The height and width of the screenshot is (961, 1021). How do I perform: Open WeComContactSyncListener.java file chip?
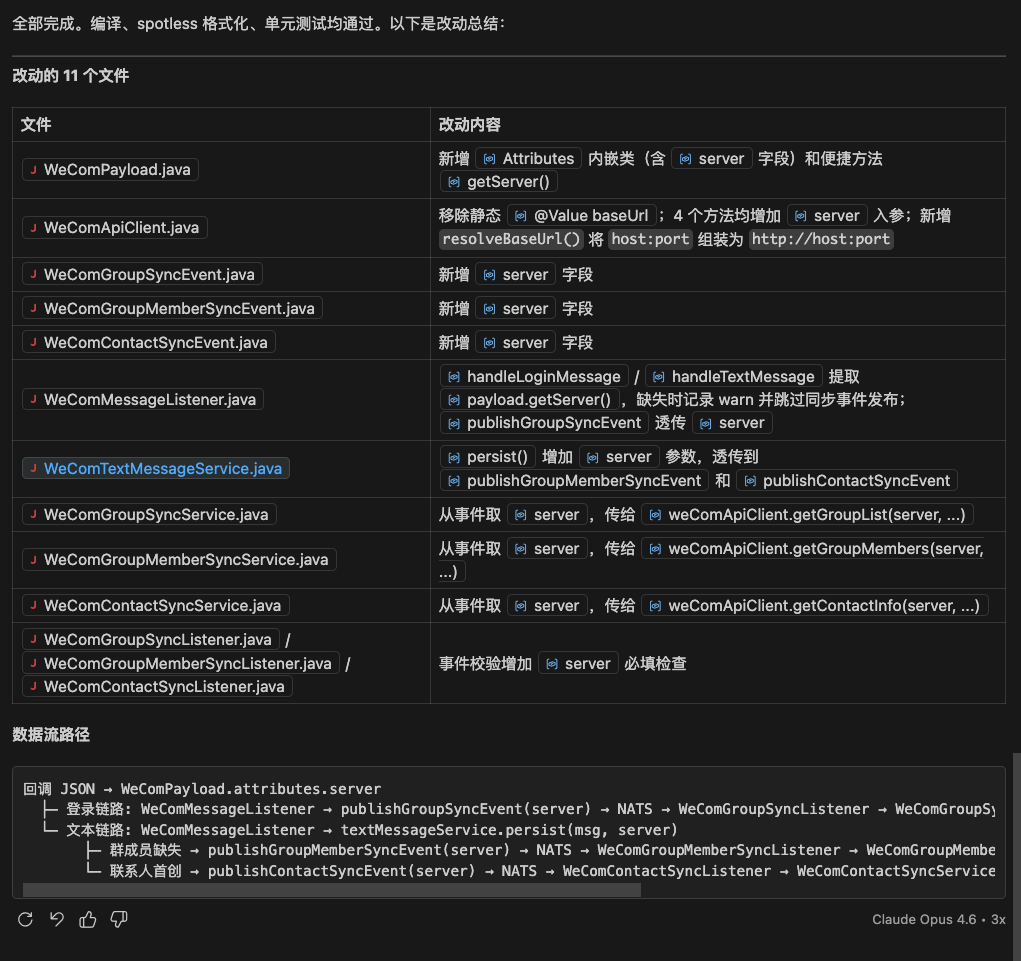tap(157, 686)
